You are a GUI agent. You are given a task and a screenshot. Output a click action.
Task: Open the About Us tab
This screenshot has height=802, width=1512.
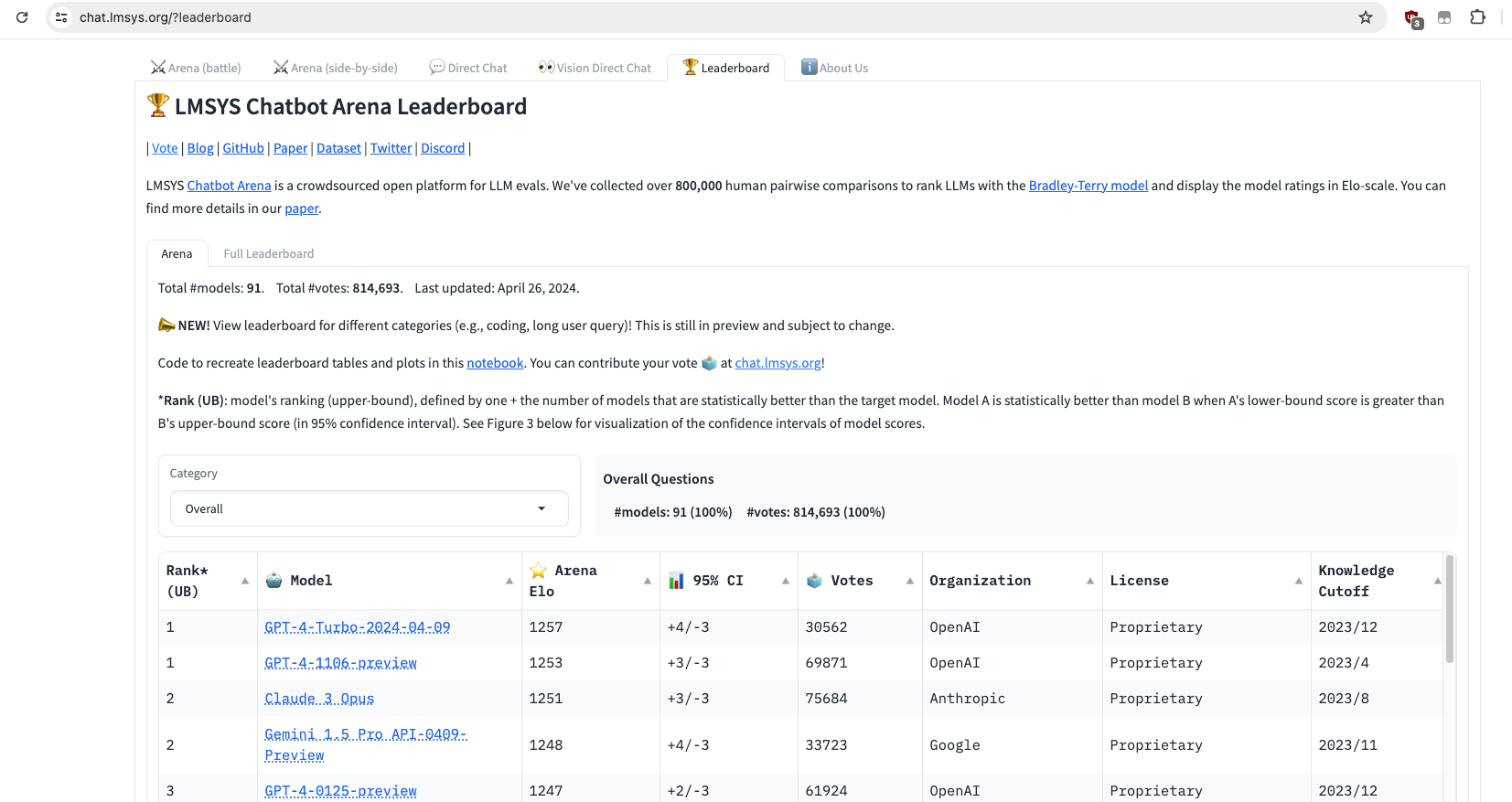pyautogui.click(x=834, y=68)
